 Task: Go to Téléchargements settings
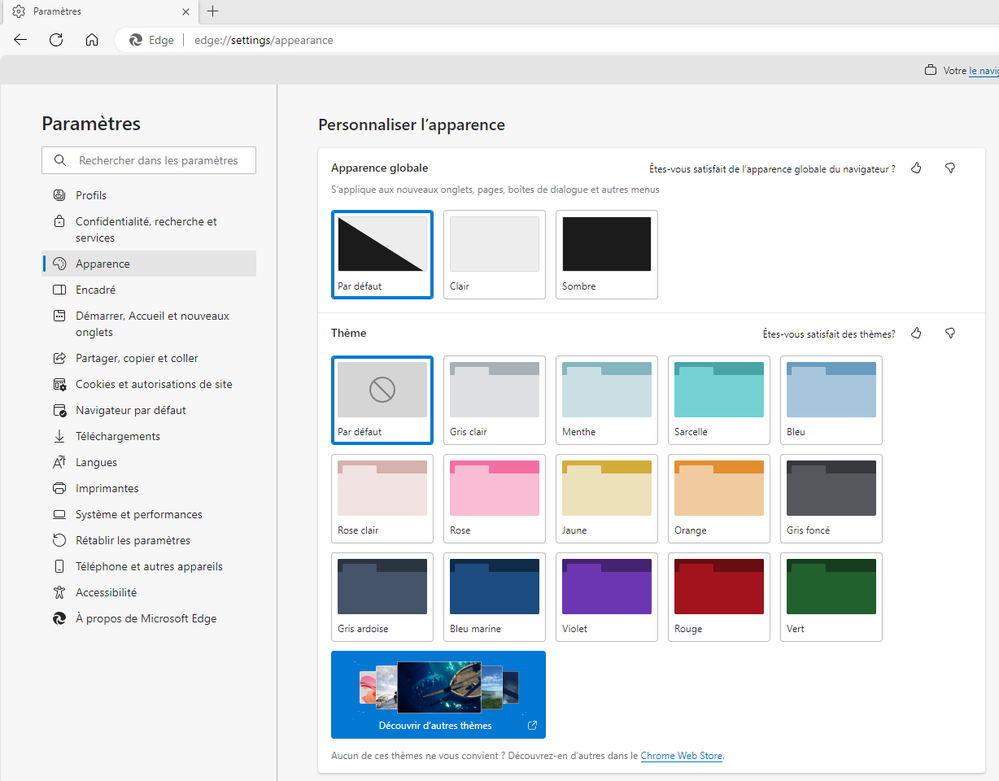point(149,436)
